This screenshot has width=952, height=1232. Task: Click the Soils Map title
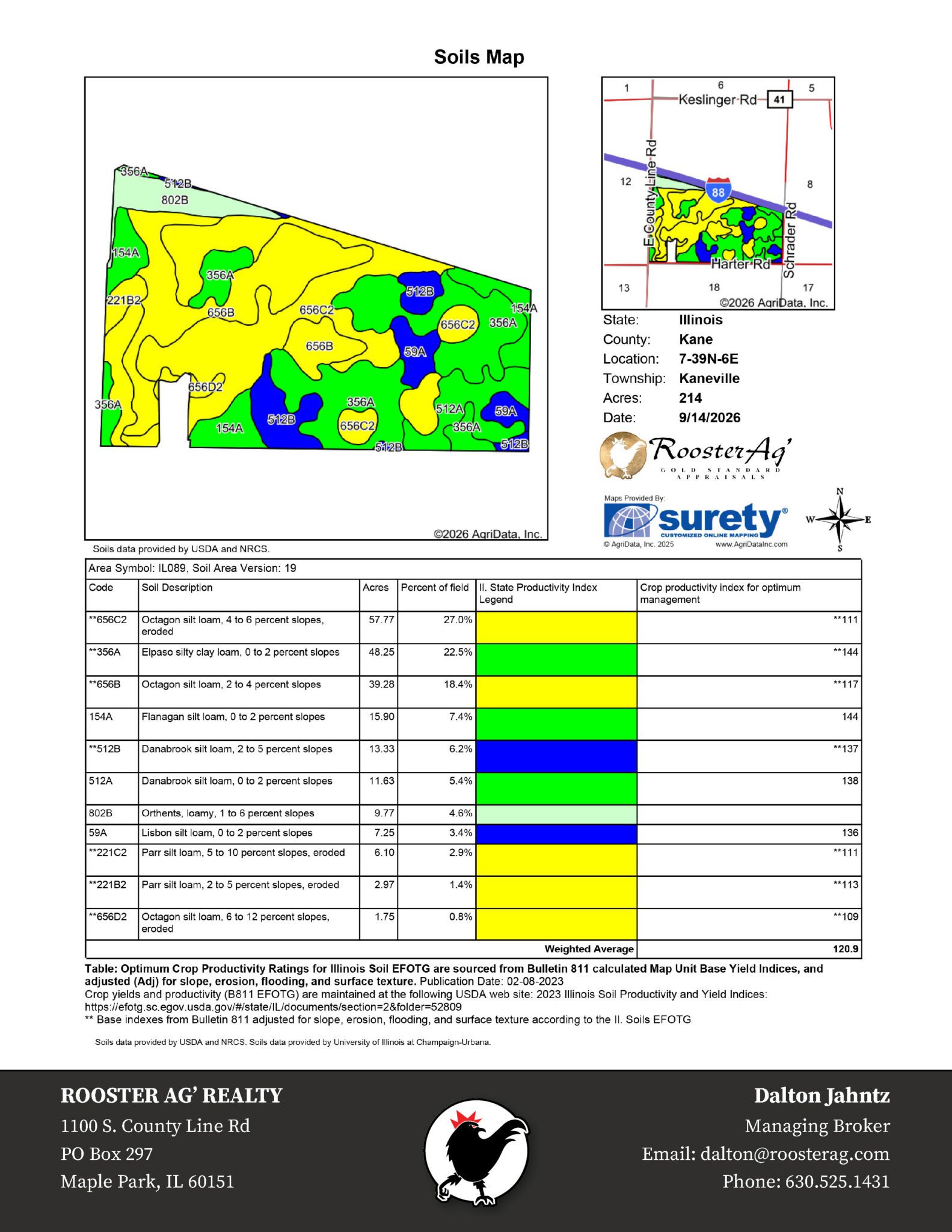[x=479, y=57]
